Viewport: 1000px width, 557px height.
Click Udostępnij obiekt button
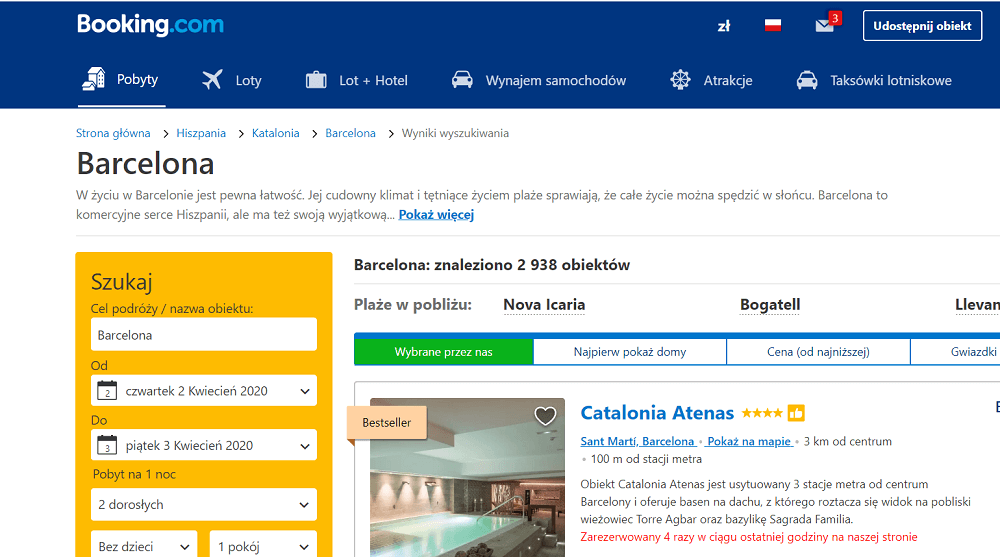[922, 26]
